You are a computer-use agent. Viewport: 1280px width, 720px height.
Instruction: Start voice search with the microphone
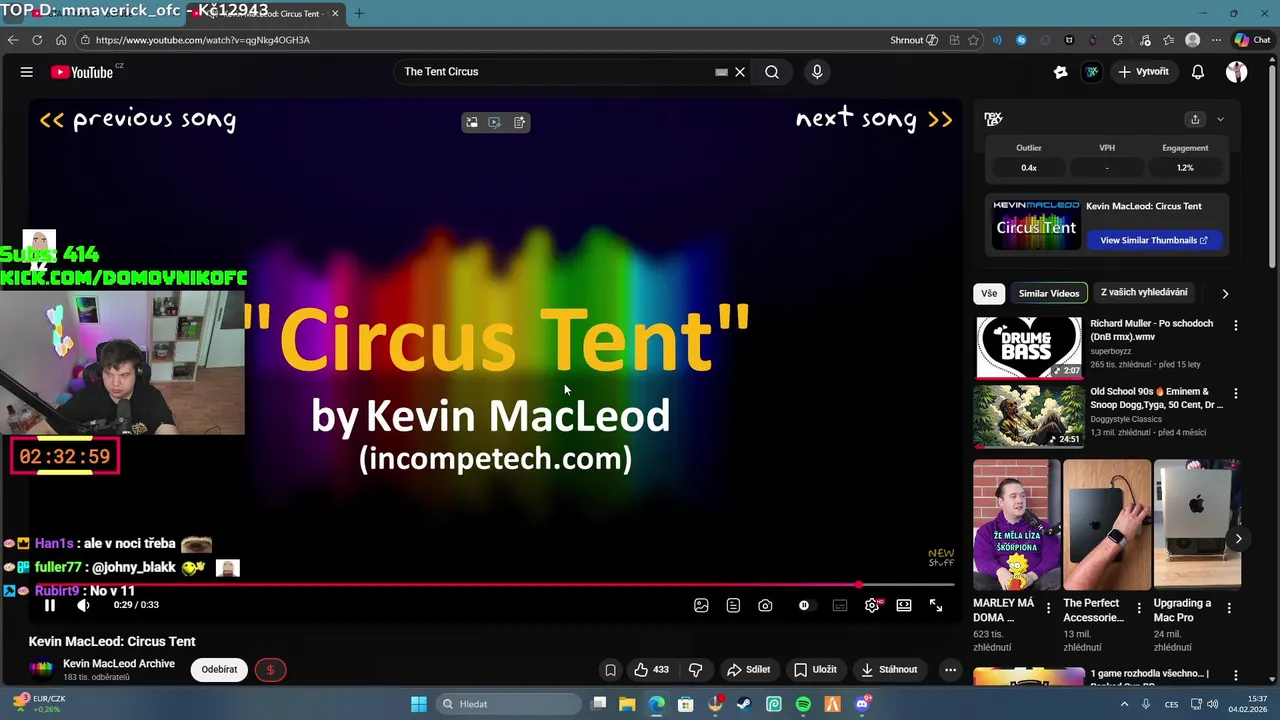click(x=817, y=72)
